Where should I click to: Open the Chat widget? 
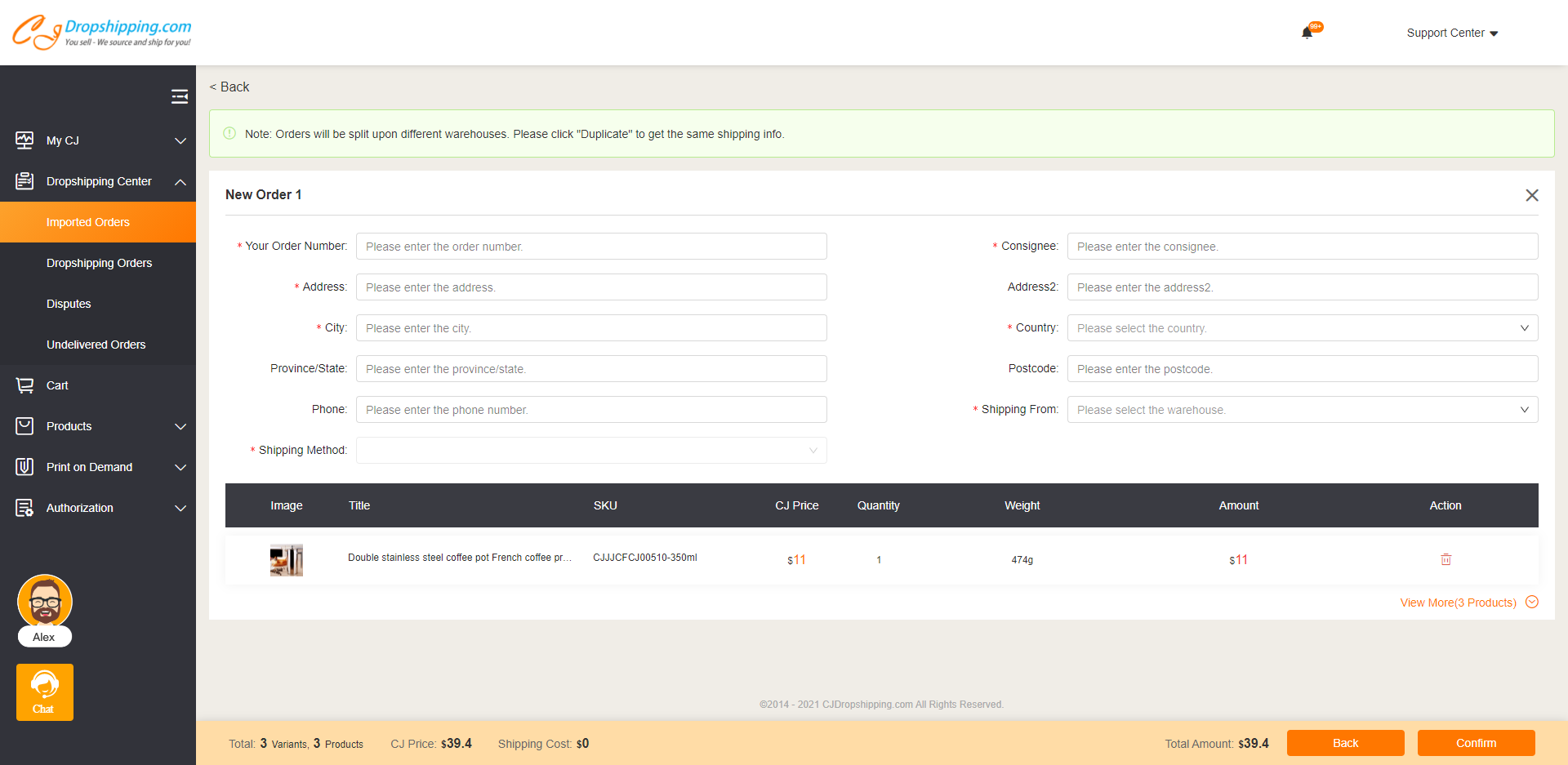click(x=44, y=692)
